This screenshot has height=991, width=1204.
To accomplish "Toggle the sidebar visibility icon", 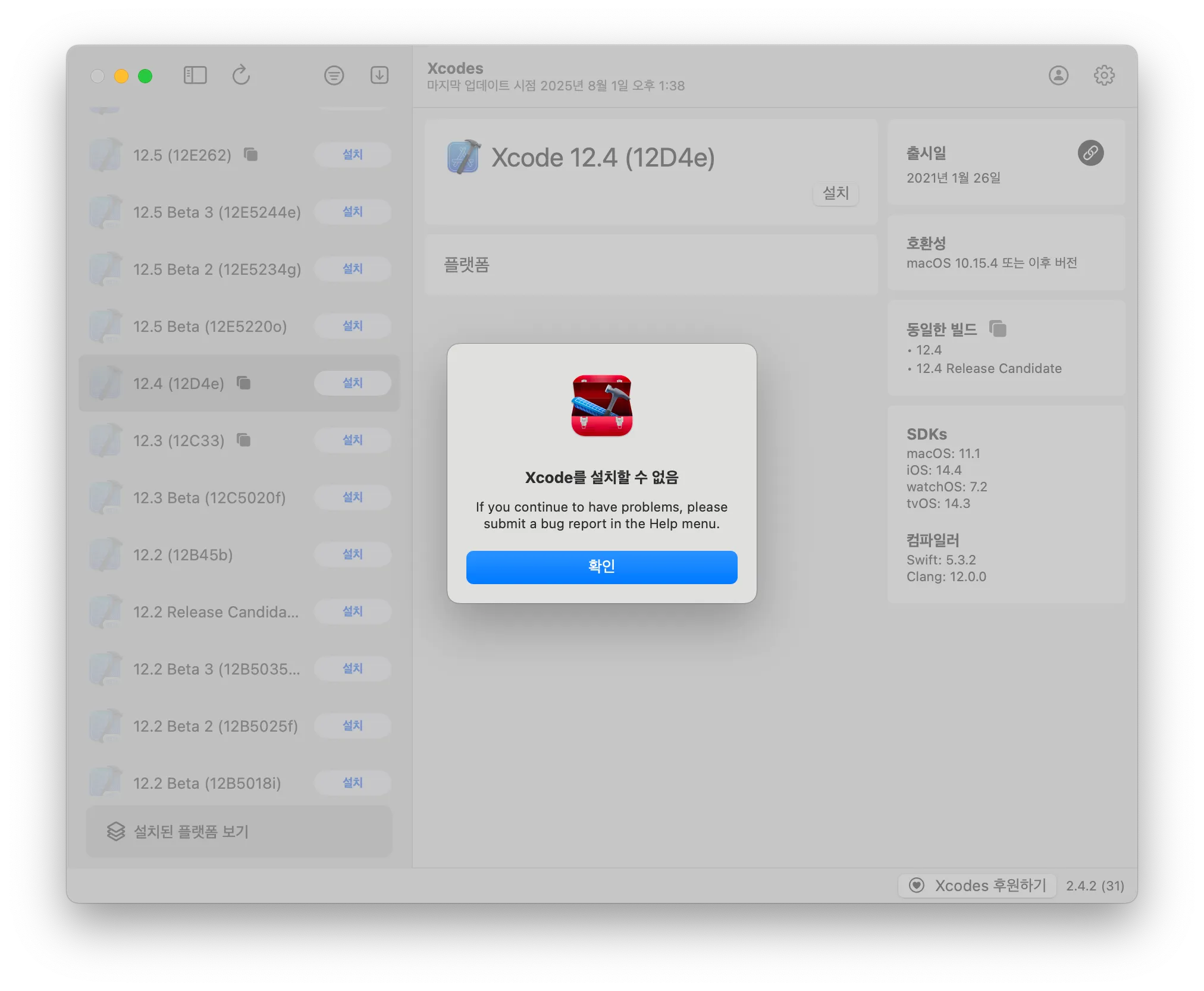I will click(x=195, y=76).
